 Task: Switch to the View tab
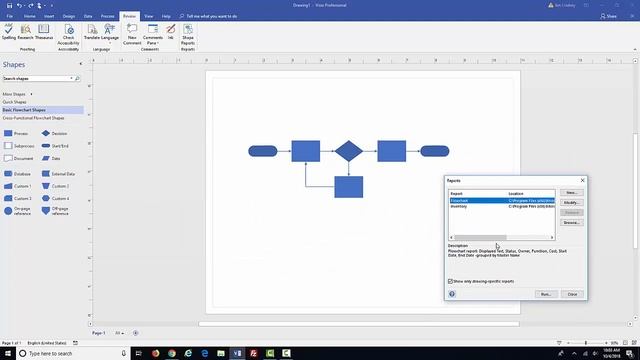click(149, 16)
